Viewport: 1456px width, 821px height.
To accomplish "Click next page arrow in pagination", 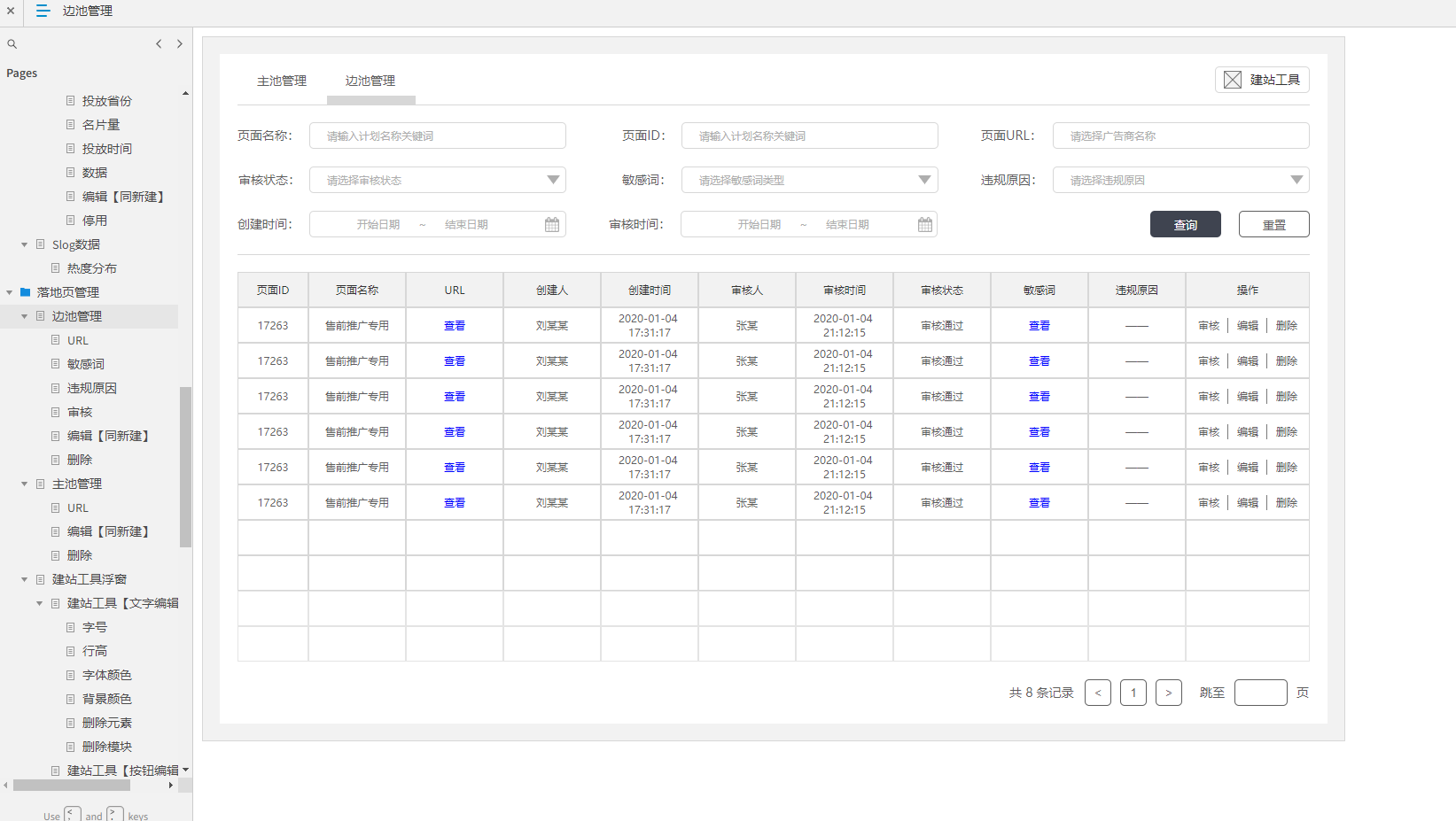I will 1168,693.
